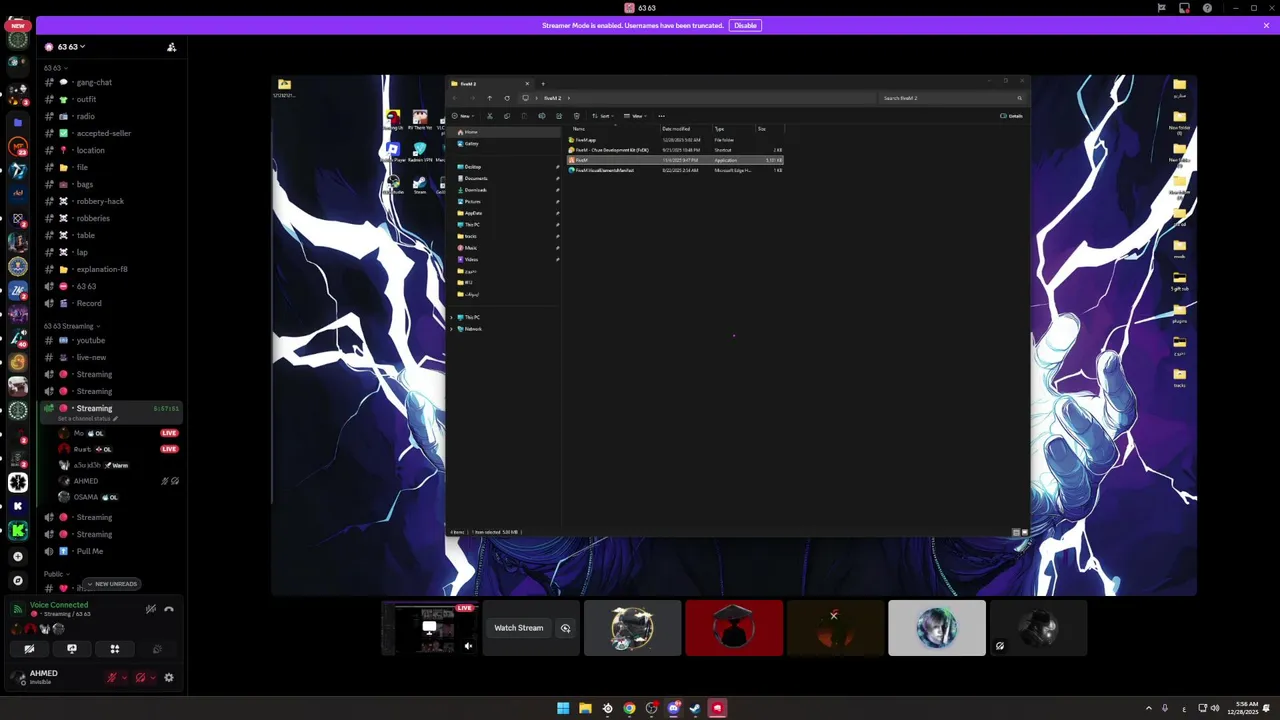Open File Explorer from the taskbar
The image size is (1280, 720).
click(585, 708)
